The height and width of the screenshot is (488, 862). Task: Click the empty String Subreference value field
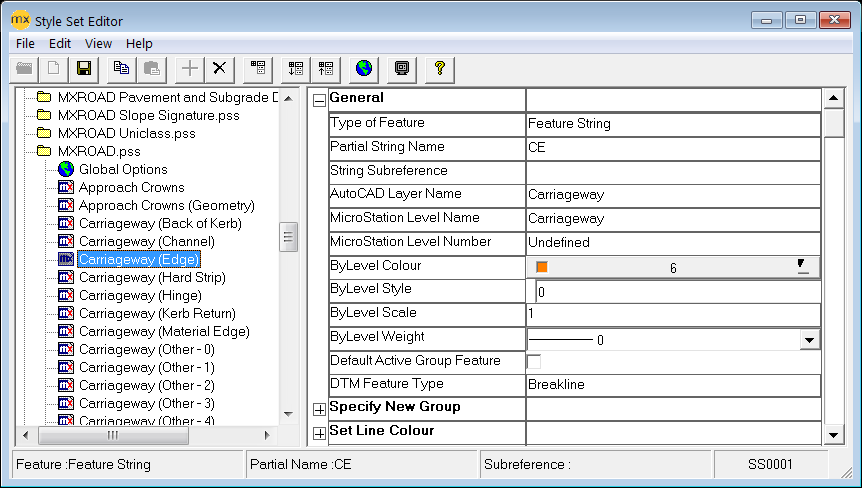[673, 171]
